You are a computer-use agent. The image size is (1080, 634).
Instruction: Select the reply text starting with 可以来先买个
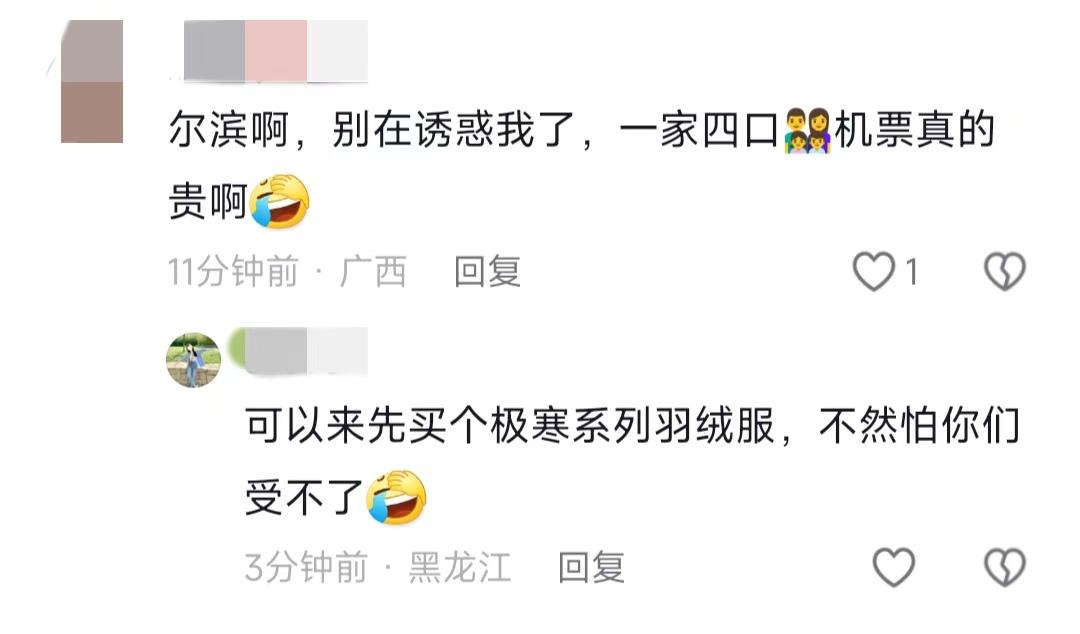(632, 462)
